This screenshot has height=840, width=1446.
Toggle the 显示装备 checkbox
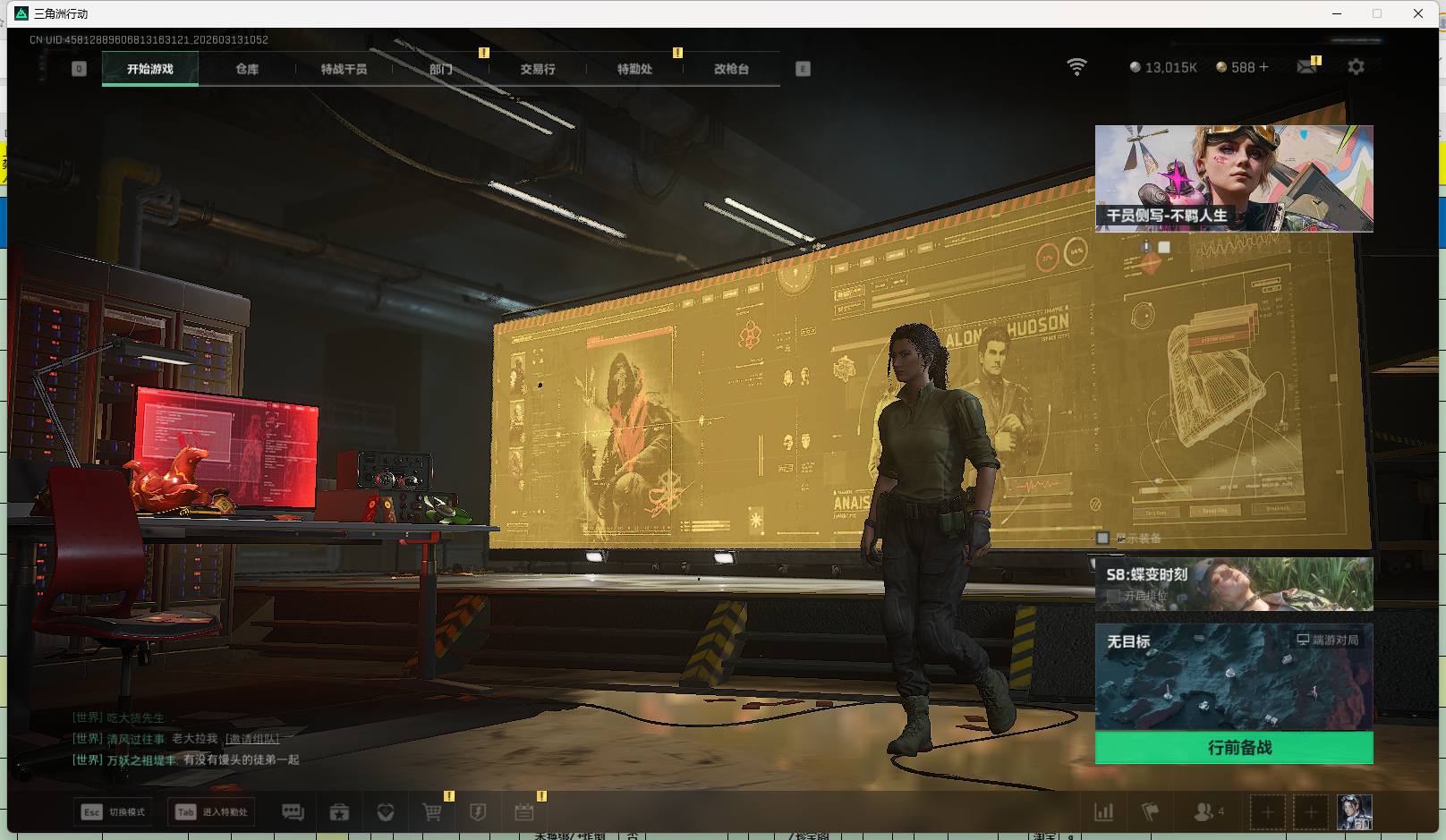tap(1103, 538)
